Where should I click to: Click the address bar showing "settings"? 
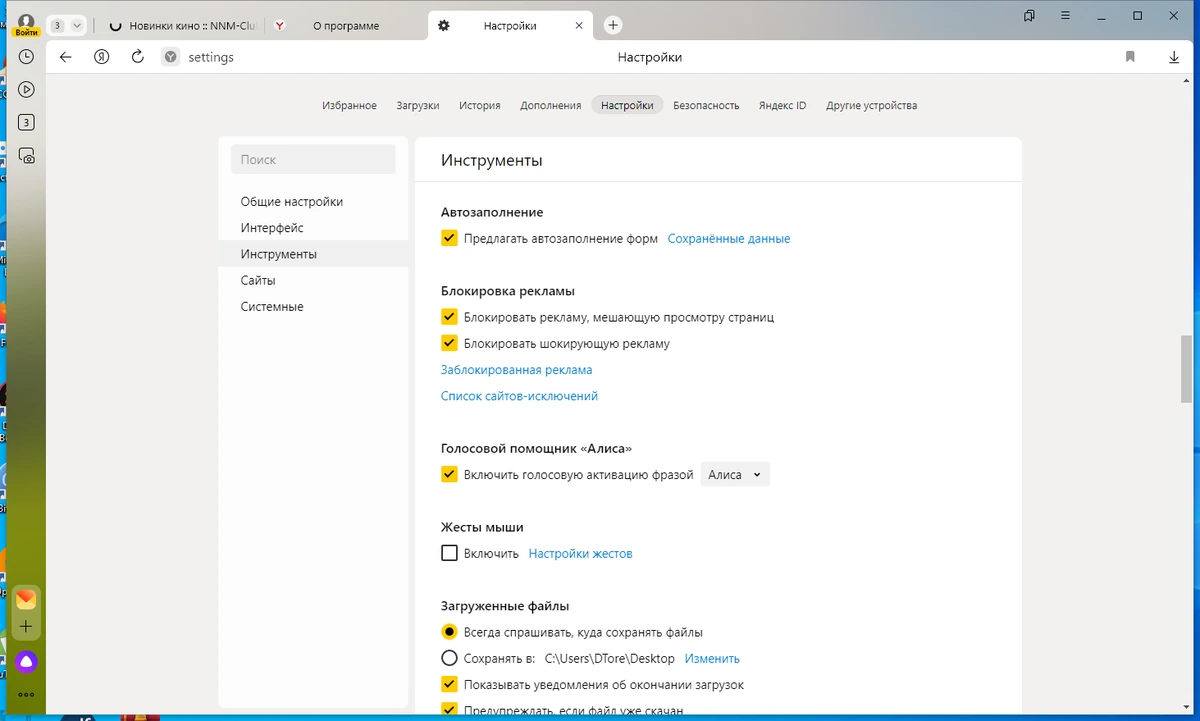(211, 57)
